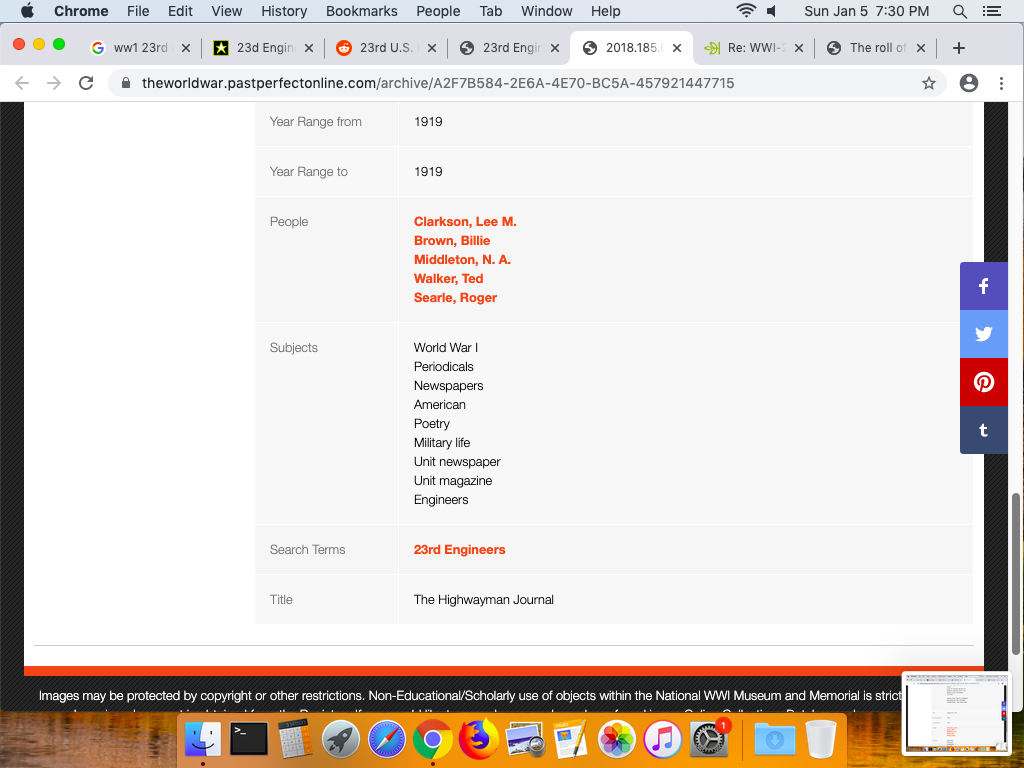1024x768 pixels.
Task: Open Chrome profile avatar icon
Action: point(968,83)
